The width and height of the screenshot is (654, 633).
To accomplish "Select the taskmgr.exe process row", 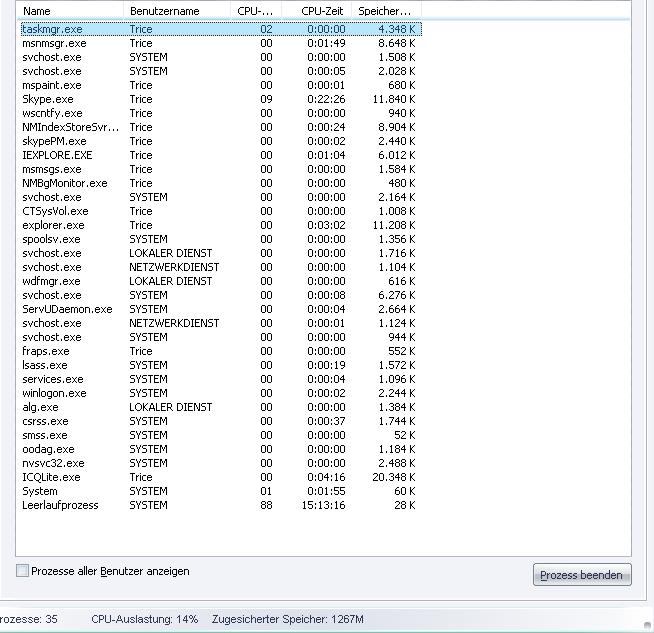I will [x=221, y=29].
